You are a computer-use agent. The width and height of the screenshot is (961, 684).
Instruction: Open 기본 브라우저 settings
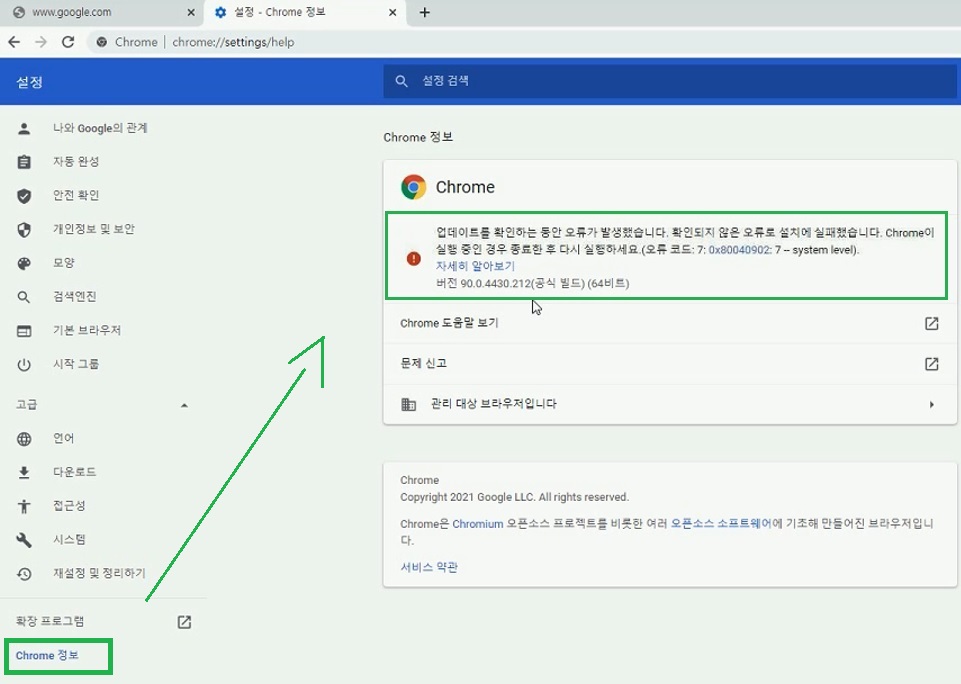[x=87, y=330]
